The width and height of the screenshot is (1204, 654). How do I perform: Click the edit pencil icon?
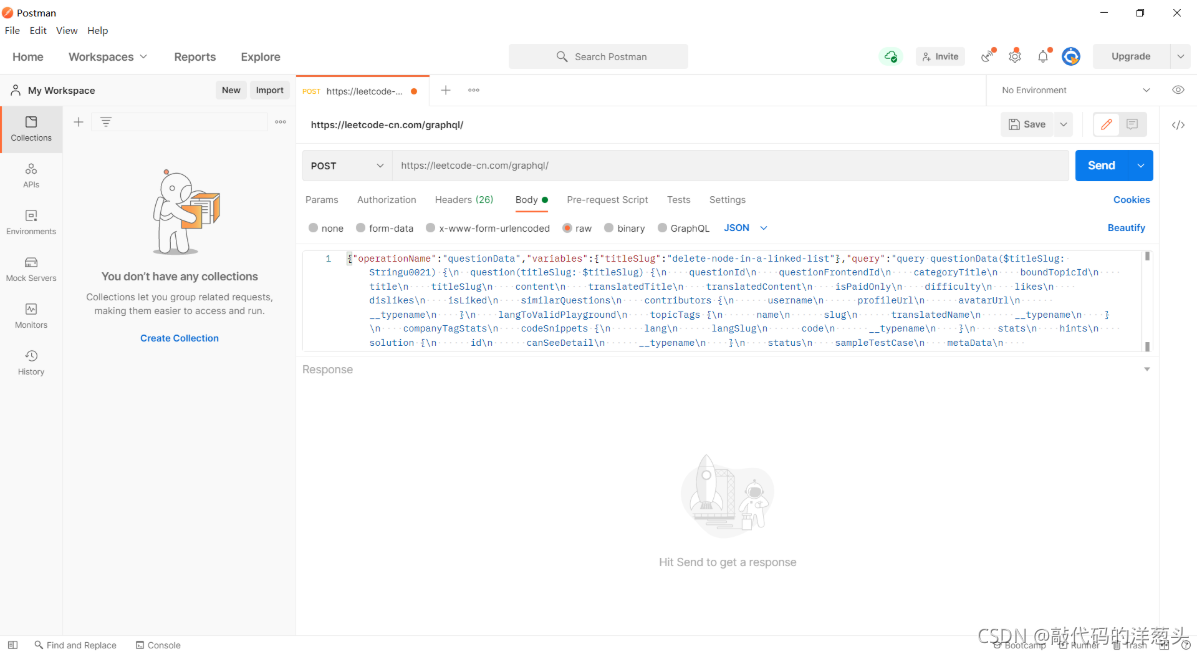pos(1106,124)
